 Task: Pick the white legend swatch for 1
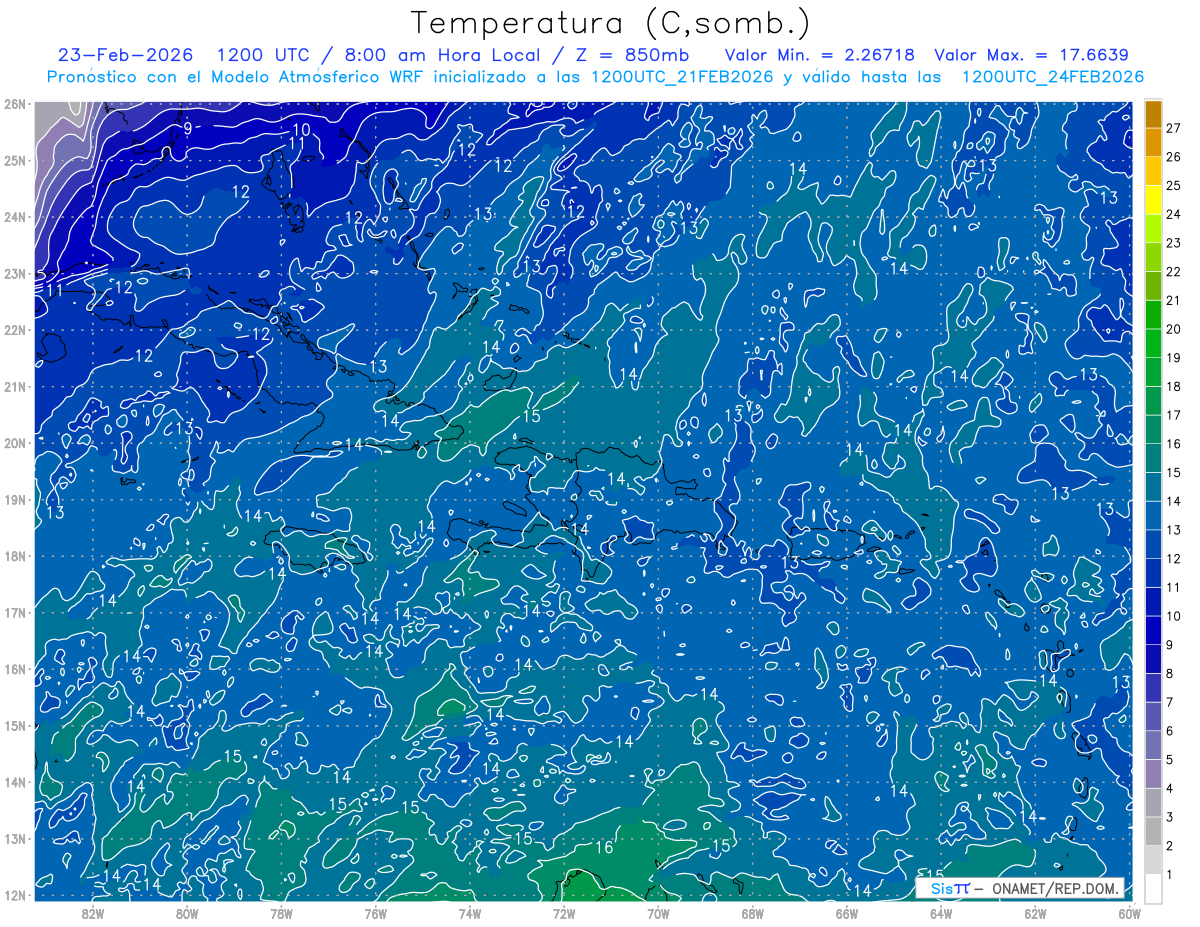coord(1153,887)
